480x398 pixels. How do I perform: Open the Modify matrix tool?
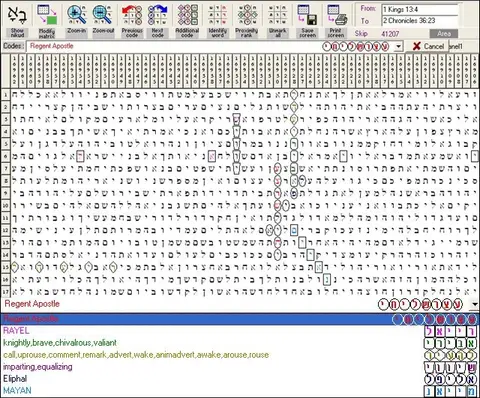point(47,20)
